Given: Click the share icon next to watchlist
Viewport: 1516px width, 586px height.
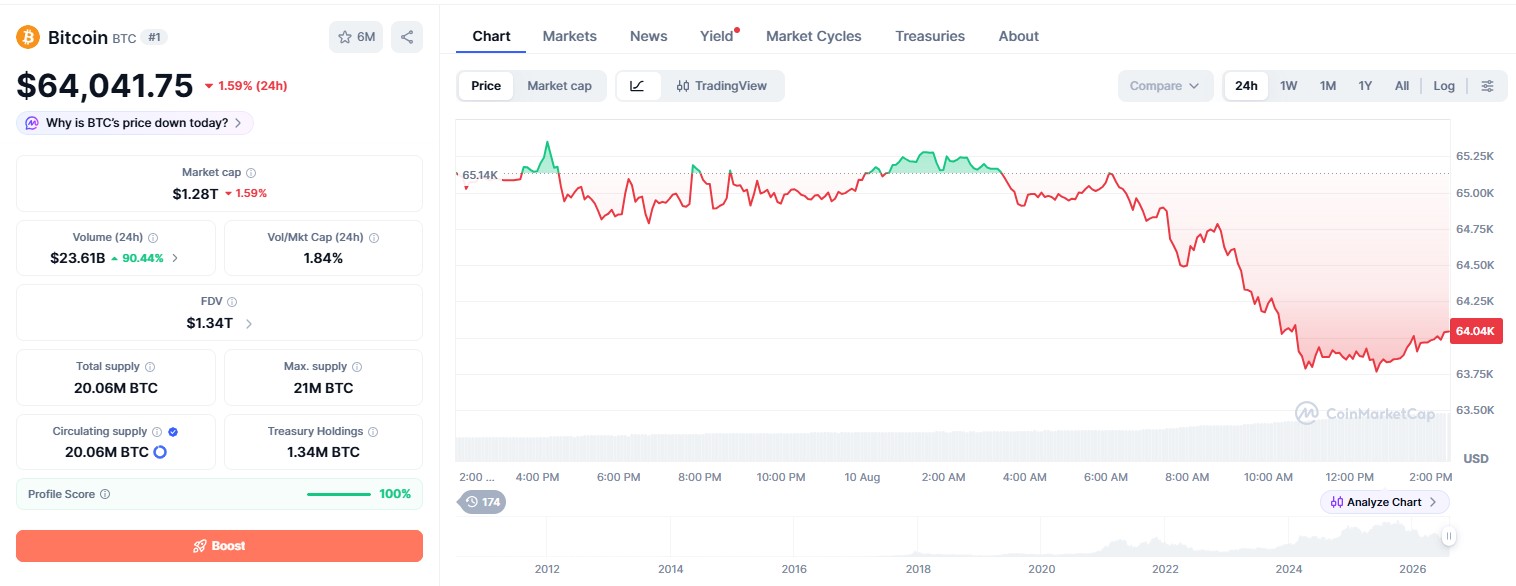Looking at the screenshot, I should (407, 37).
